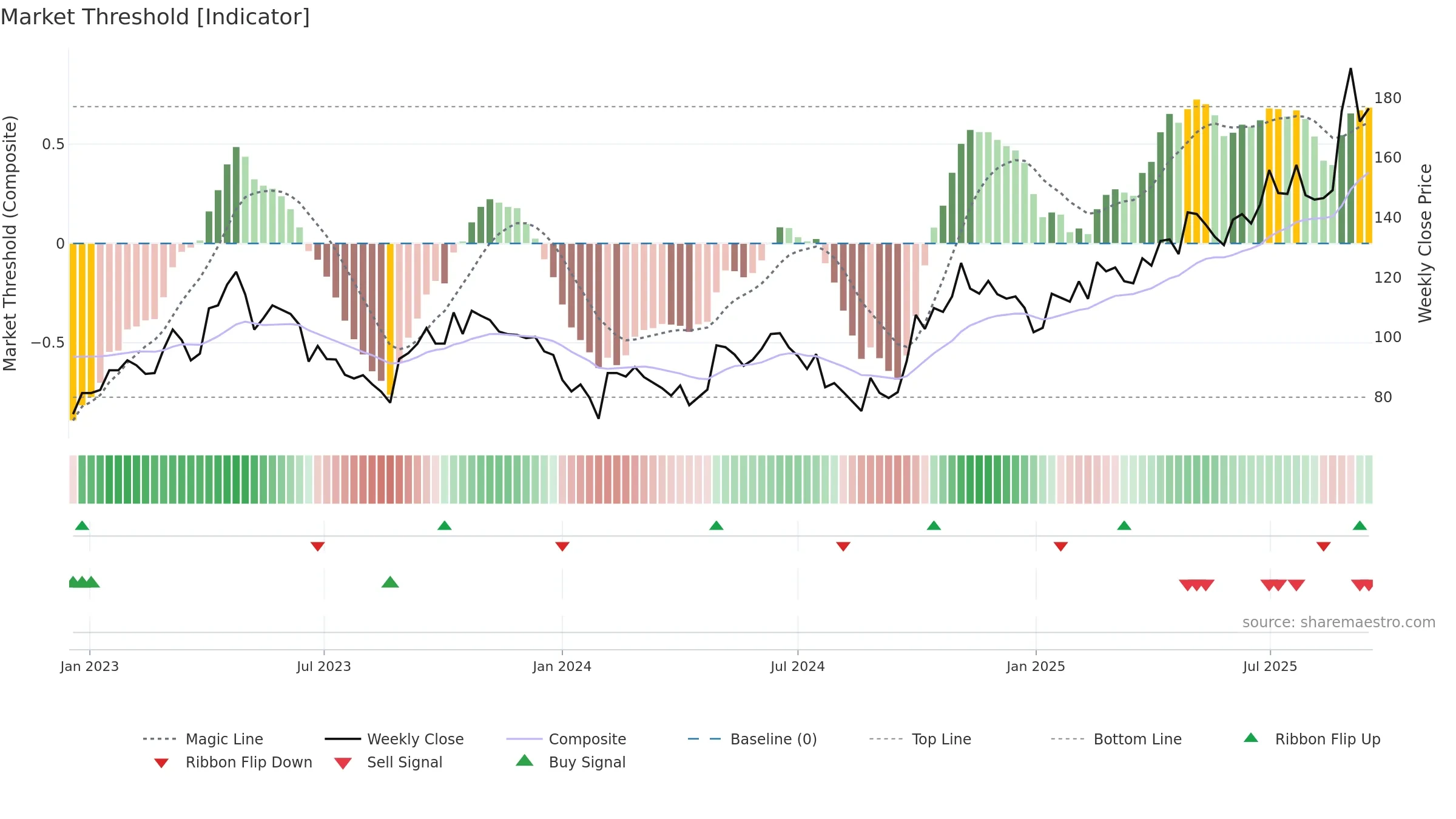Toggle the Buy Signal legend entry
This screenshot has width=1456, height=819.
coord(570,762)
